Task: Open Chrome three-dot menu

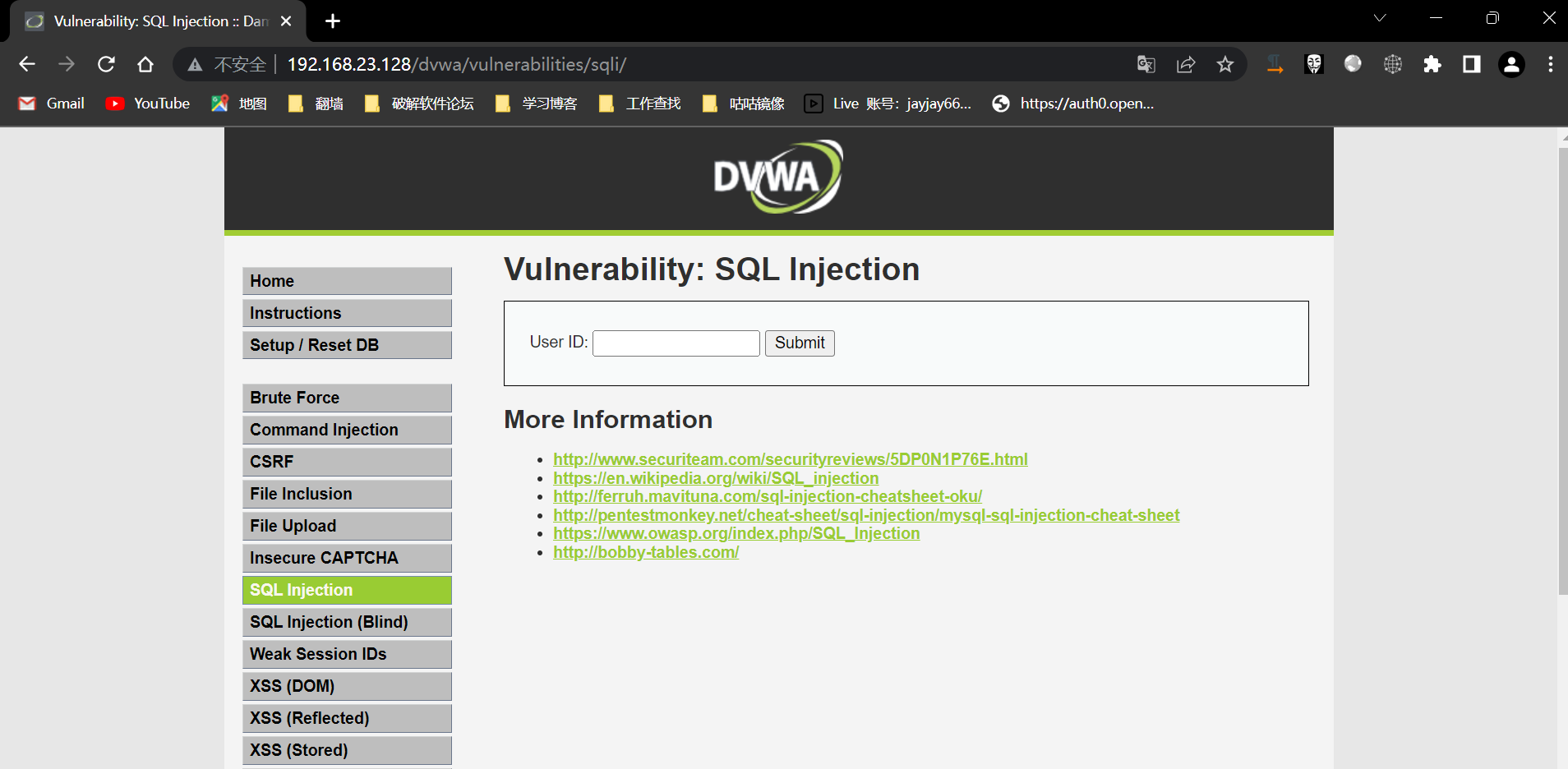Action: pos(1550,64)
